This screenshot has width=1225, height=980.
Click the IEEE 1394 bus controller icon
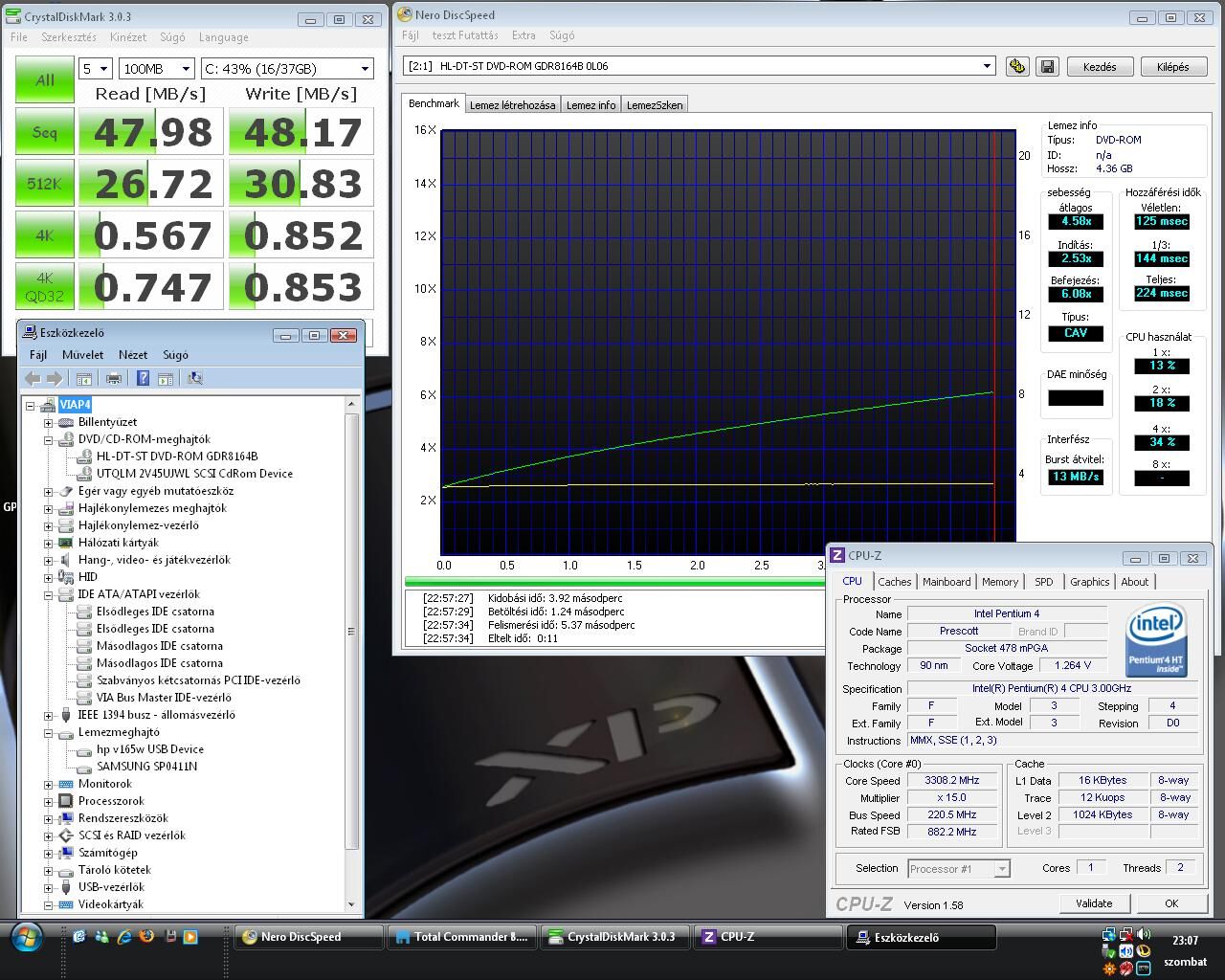tap(66, 715)
